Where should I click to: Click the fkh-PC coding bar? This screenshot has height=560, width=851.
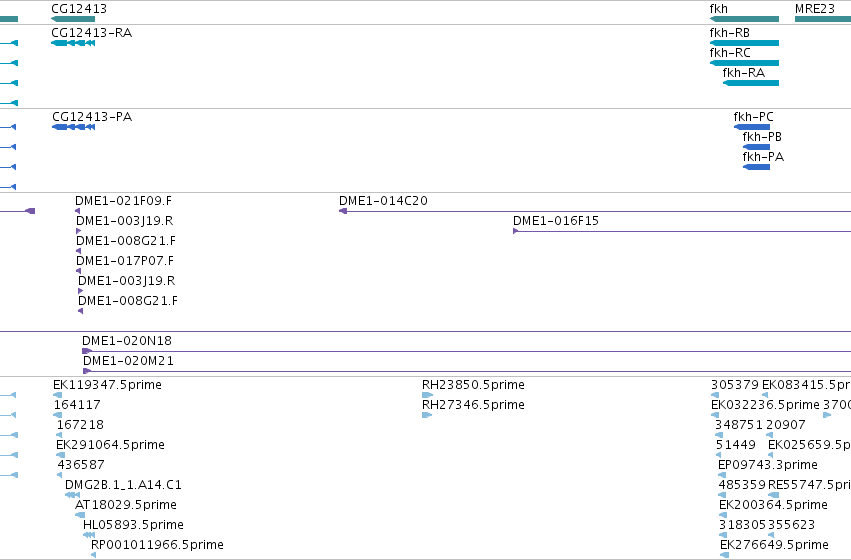pyautogui.click(x=752, y=127)
